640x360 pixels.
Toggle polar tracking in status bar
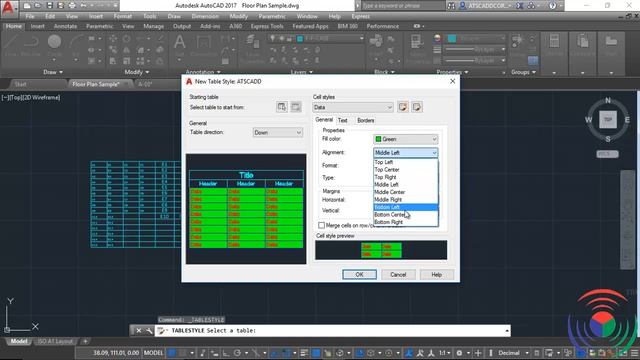point(237,353)
